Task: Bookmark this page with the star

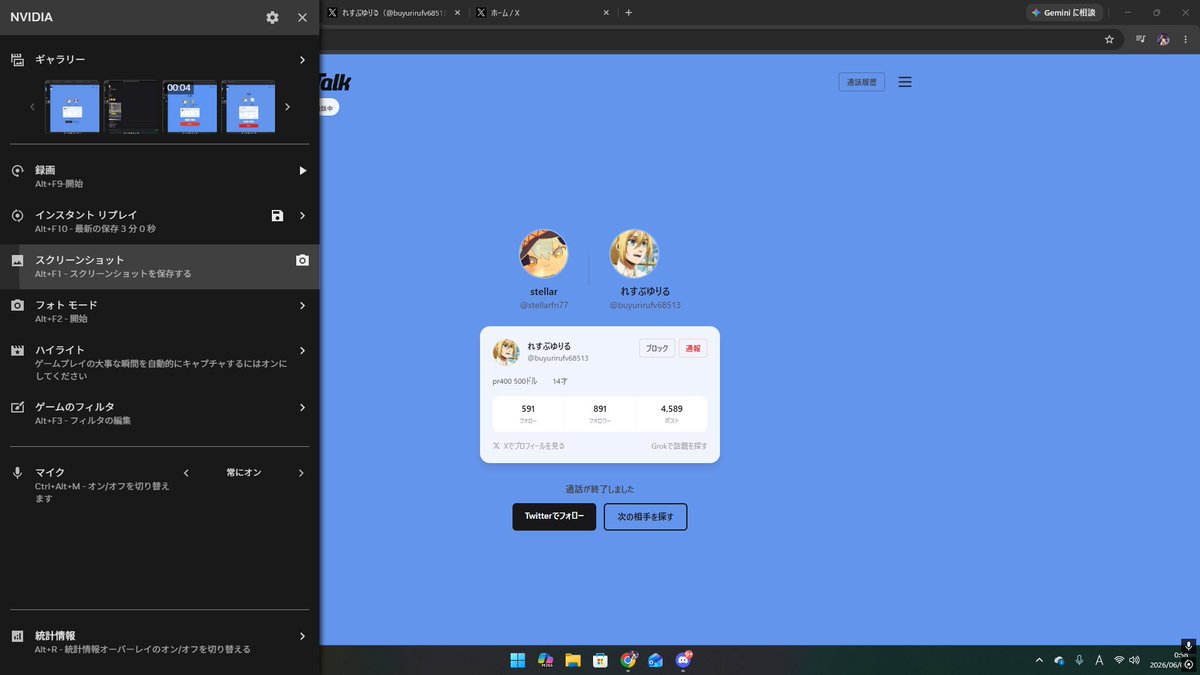Action: click(x=1109, y=39)
